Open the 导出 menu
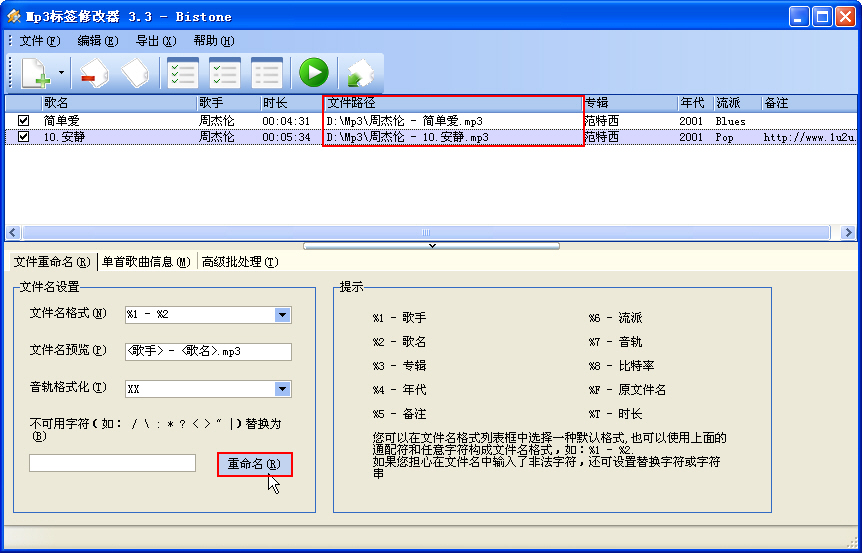 pos(155,41)
